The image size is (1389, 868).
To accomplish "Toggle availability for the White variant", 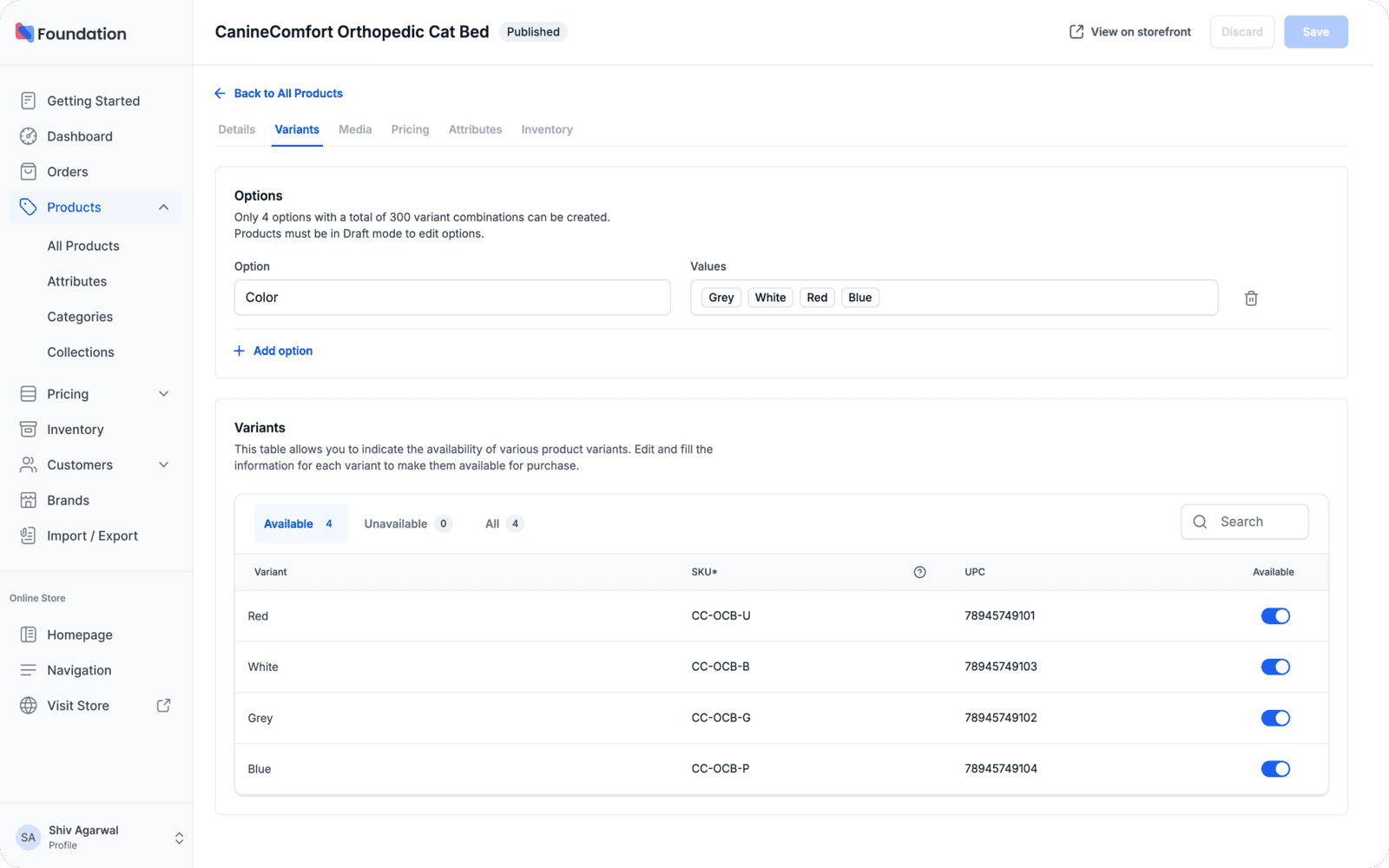I will click(1275, 667).
